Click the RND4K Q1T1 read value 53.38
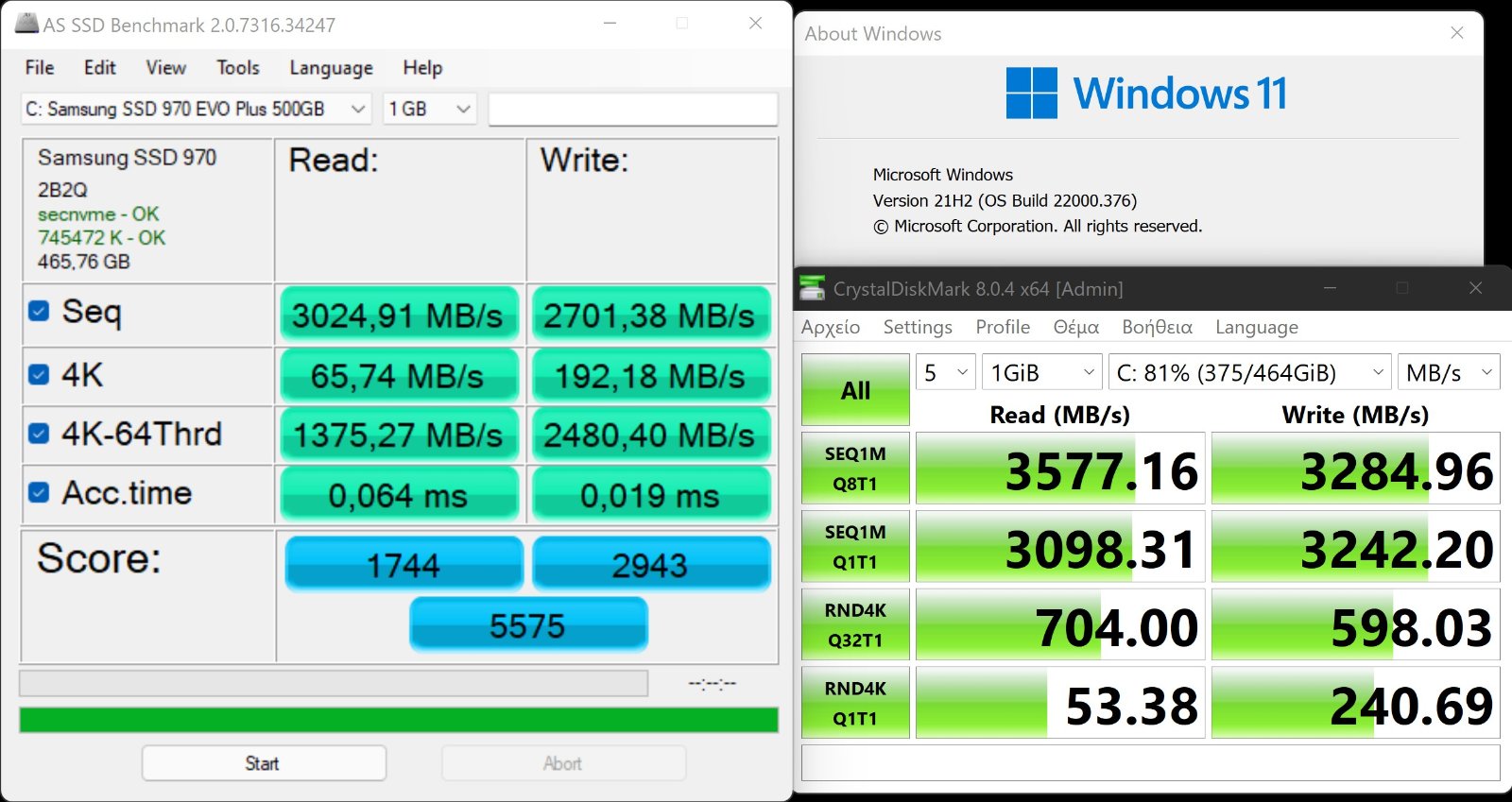Viewport: 1512px width, 802px height. tap(1060, 703)
